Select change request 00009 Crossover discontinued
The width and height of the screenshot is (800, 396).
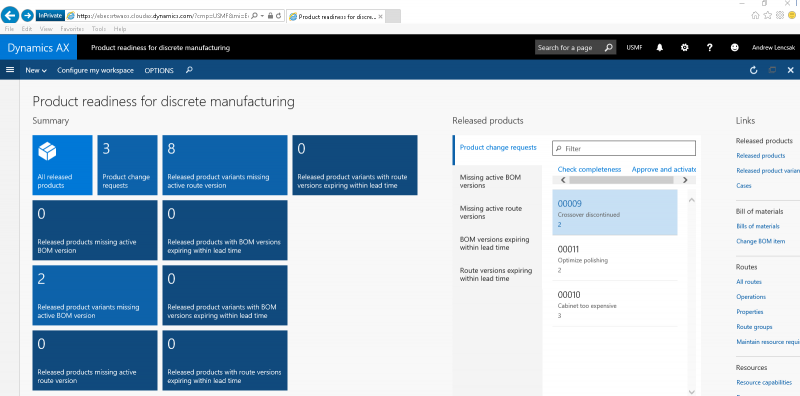click(615, 212)
